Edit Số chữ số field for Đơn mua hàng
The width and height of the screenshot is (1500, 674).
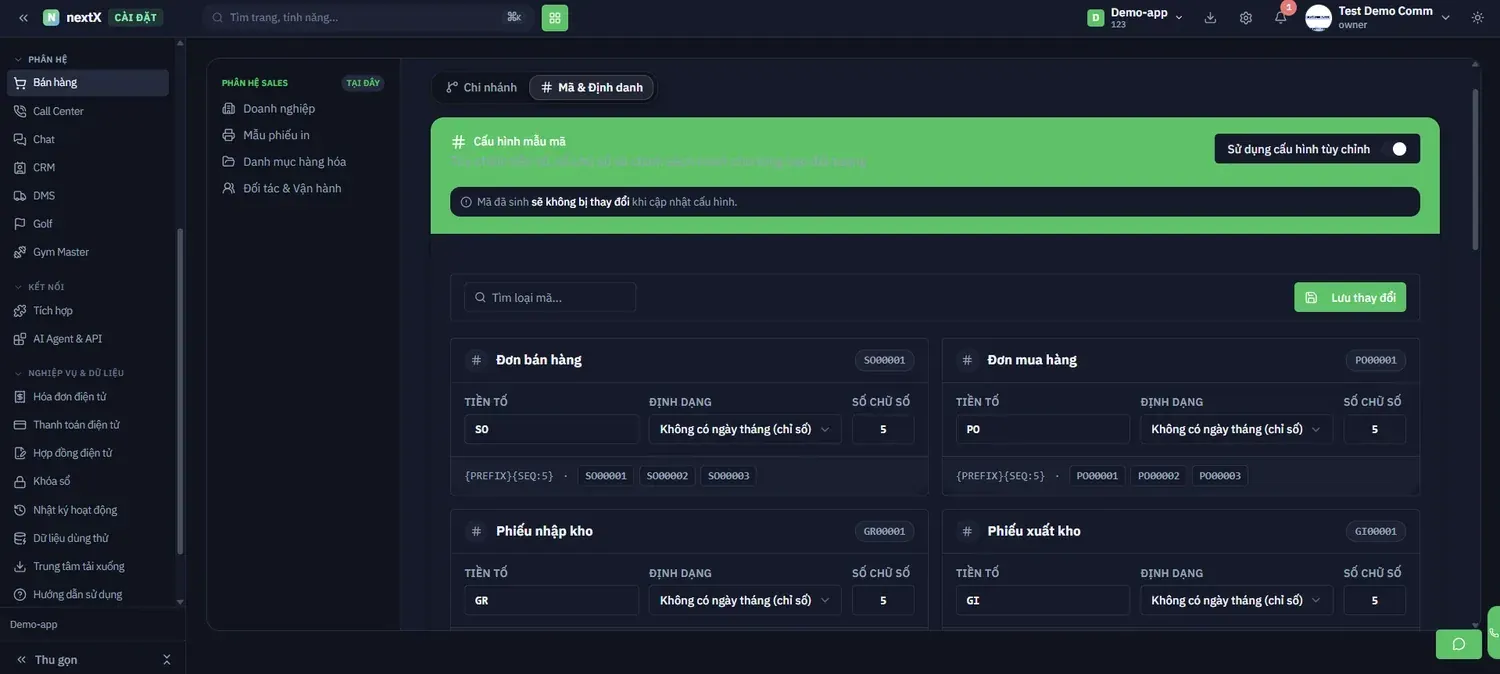point(1375,429)
